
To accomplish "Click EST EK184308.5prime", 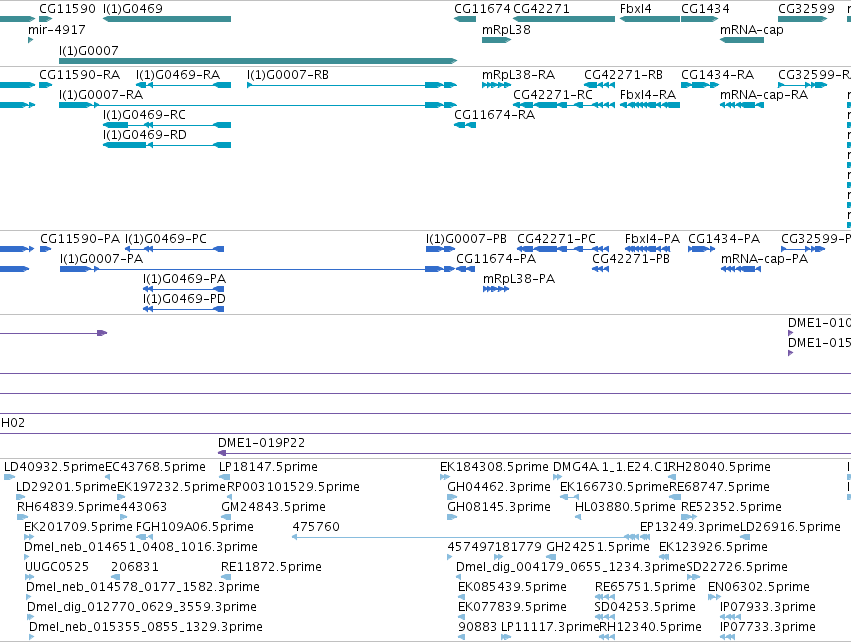I will pyautogui.click(x=494, y=467).
